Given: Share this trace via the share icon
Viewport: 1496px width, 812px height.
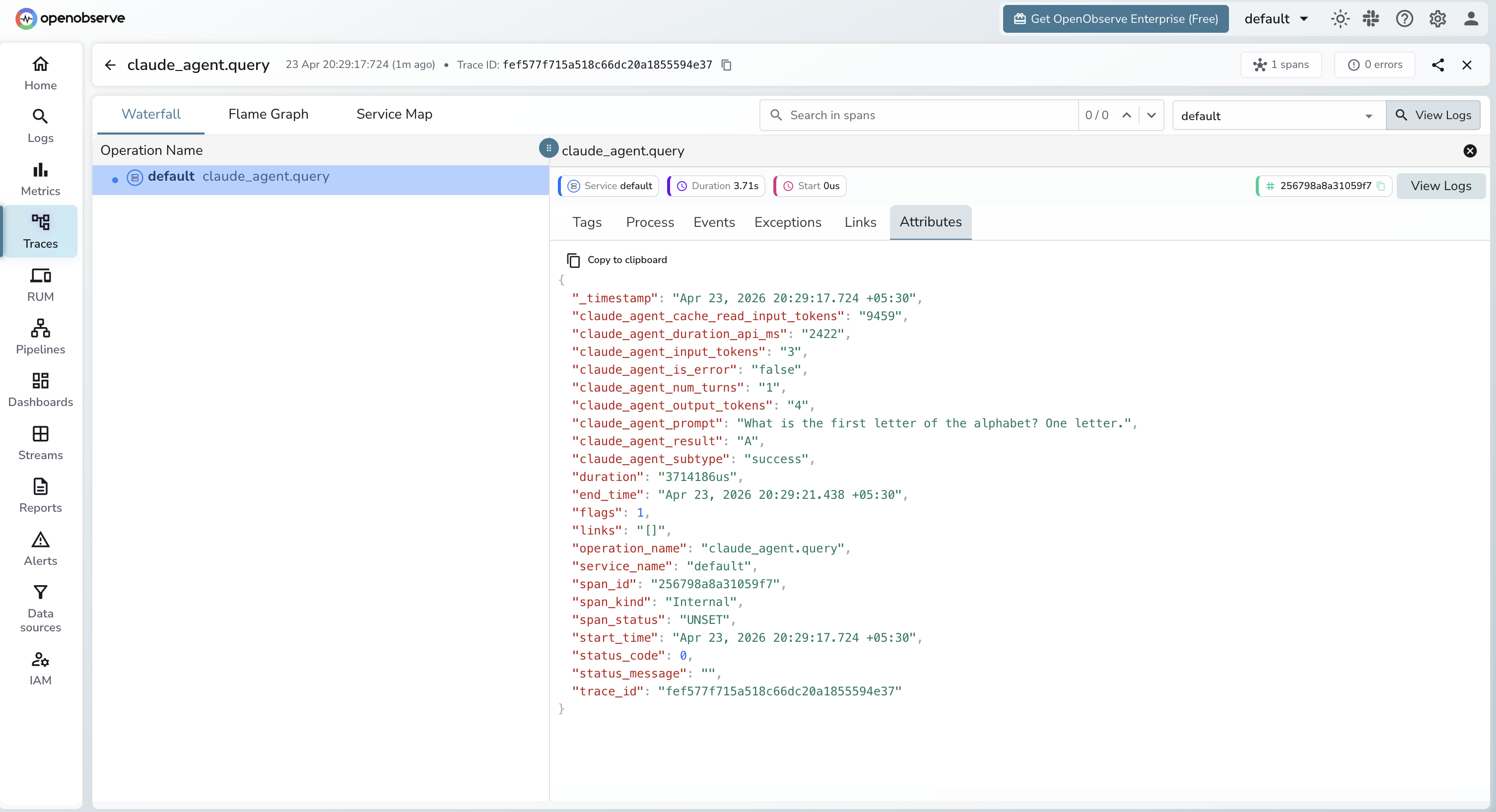Looking at the screenshot, I should (x=1438, y=65).
